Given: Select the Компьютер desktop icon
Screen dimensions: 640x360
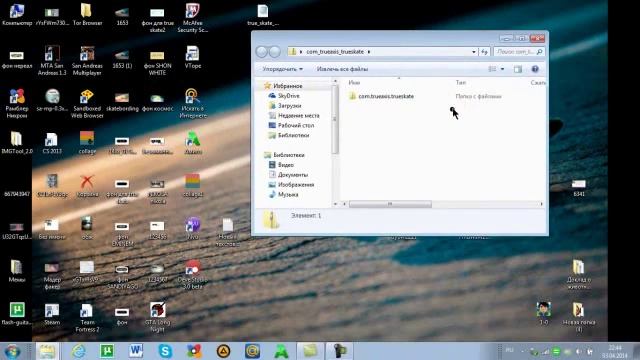Looking at the screenshot, I should point(17,14).
